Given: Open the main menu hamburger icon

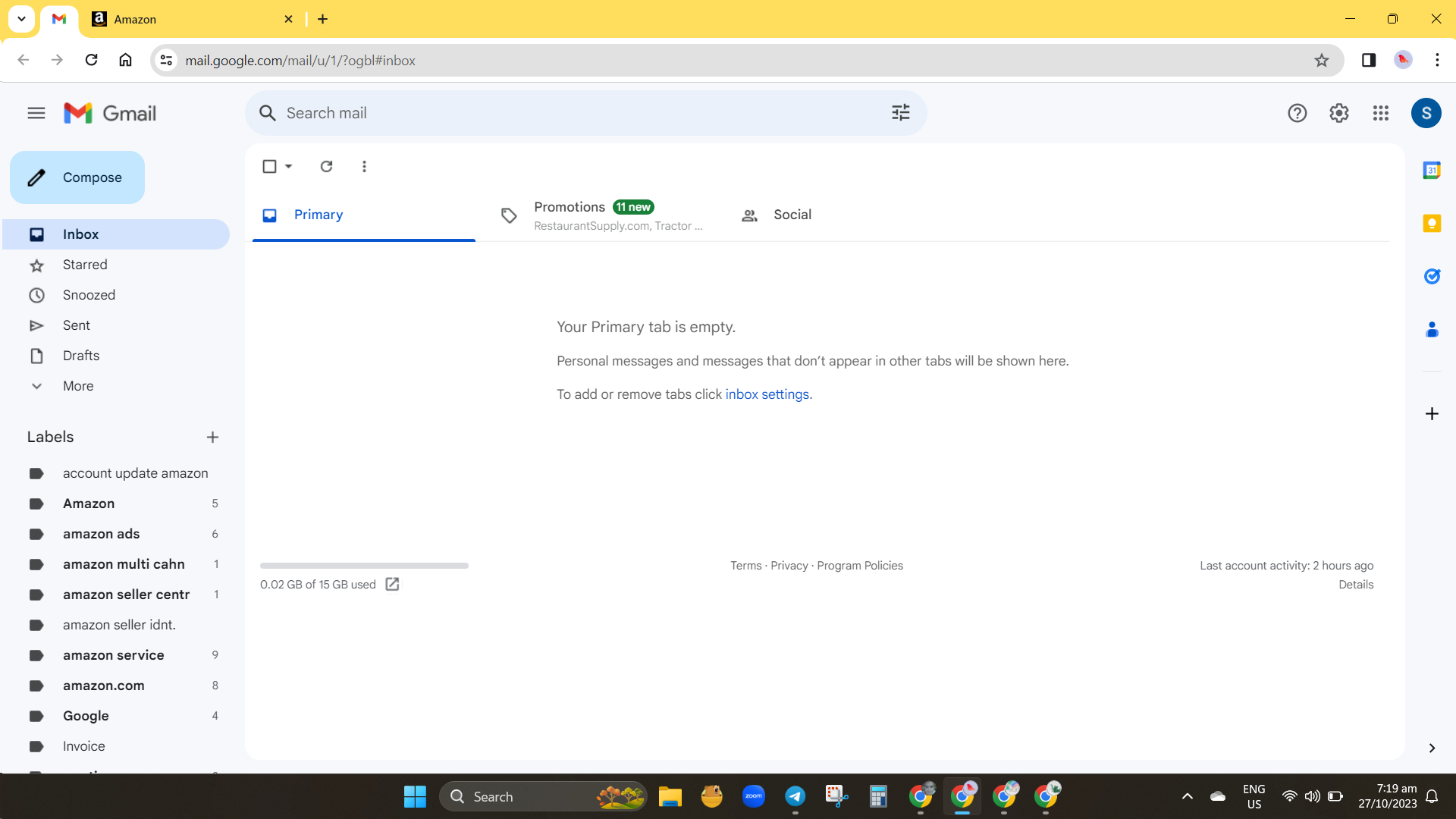Looking at the screenshot, I should point(36,113).
